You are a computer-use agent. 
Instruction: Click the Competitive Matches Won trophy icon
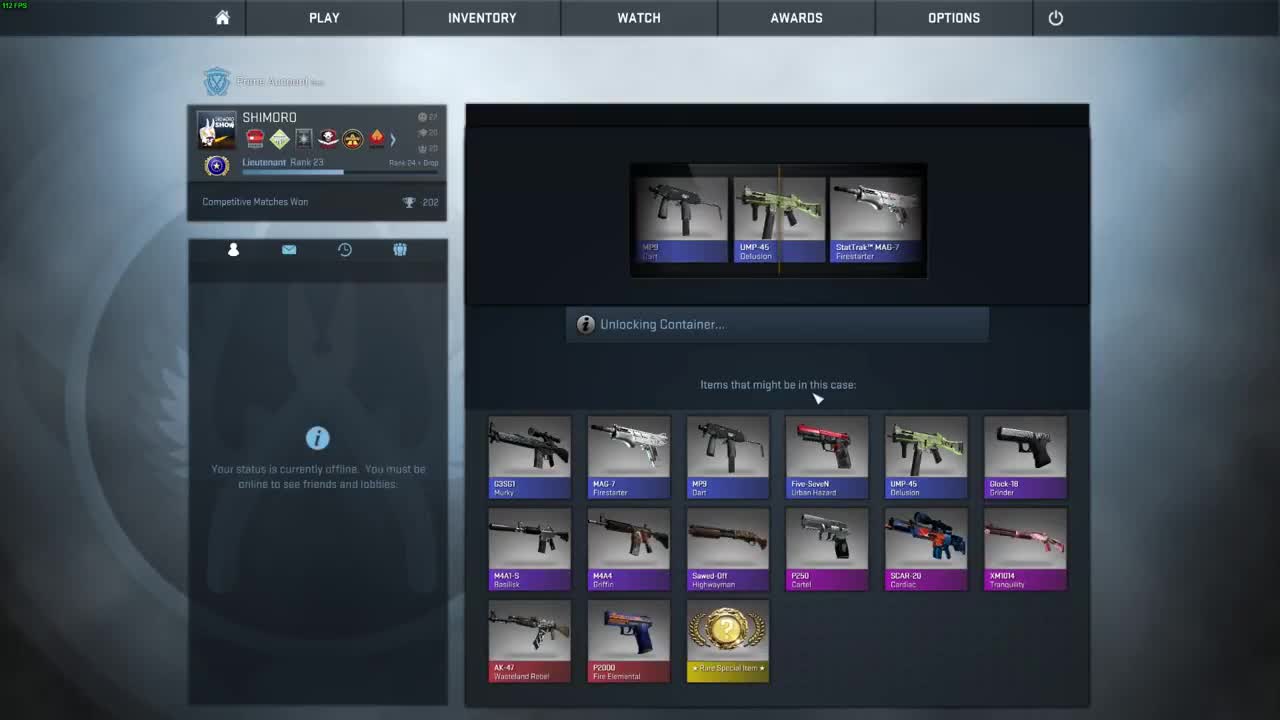[409, 202]
